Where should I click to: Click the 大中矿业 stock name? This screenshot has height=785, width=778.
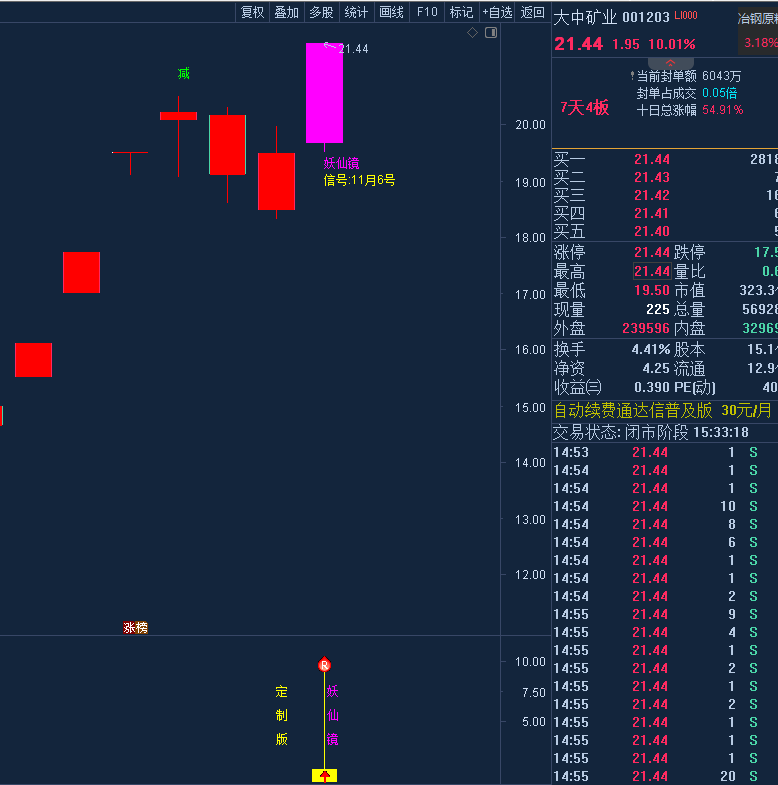pos(585,17)
